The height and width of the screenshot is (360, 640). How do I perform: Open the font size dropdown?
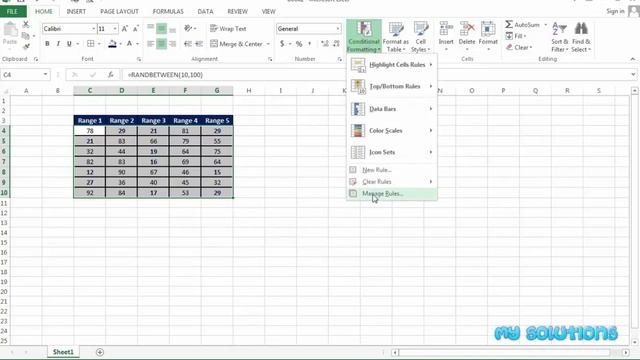pos(115,29)
